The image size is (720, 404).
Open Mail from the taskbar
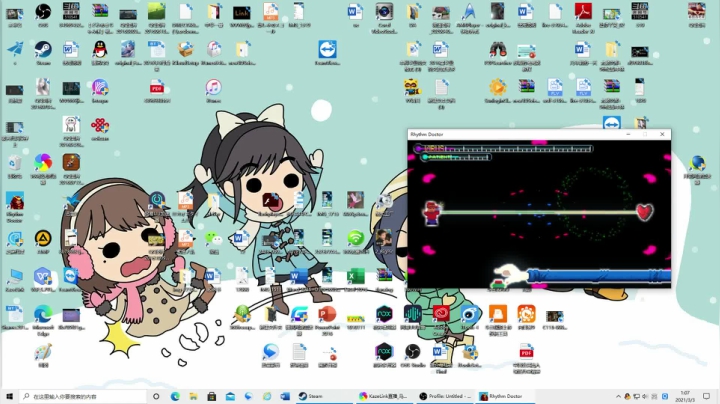pos(230,396)
